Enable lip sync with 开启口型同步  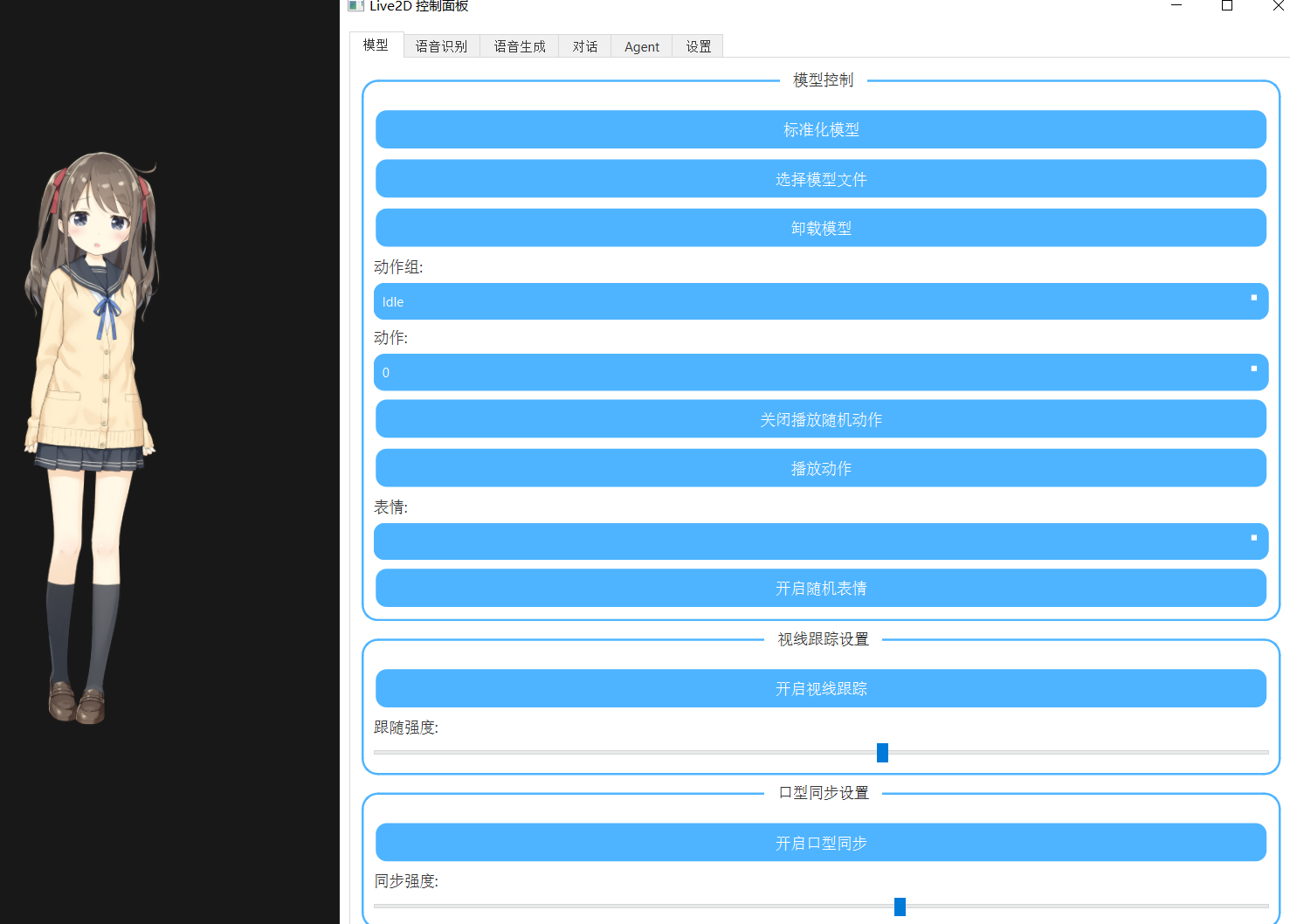820,843
